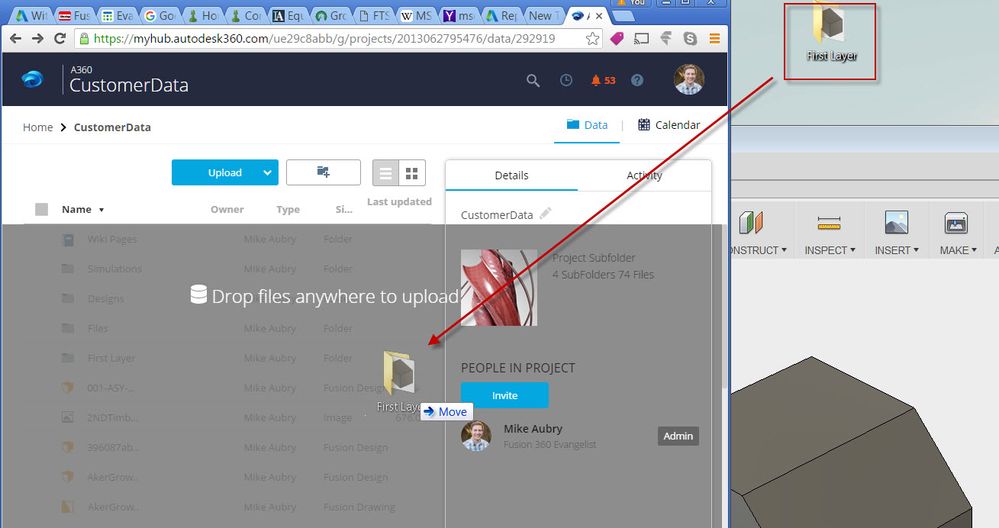Viewport: 999px width, 528px height.
Task: Open recent history clock icon
Action: coord(566,80)
